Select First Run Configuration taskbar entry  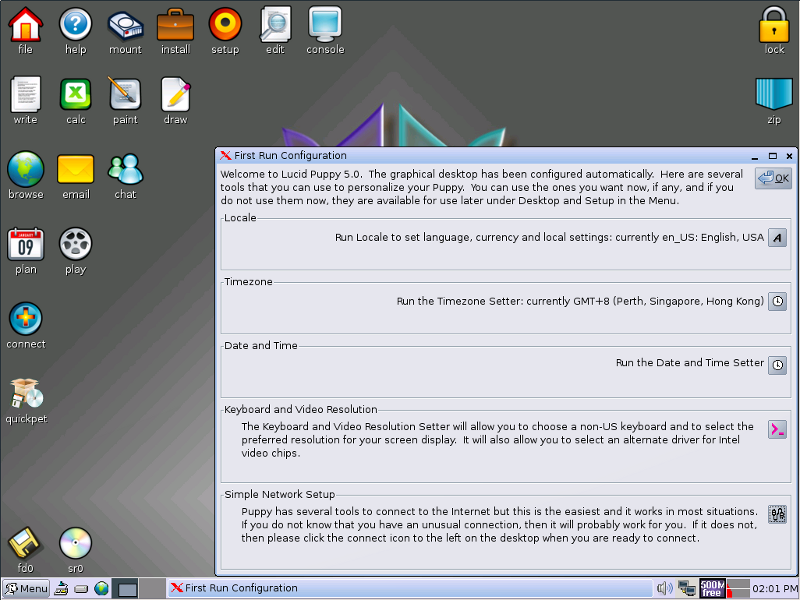[410, 588]
